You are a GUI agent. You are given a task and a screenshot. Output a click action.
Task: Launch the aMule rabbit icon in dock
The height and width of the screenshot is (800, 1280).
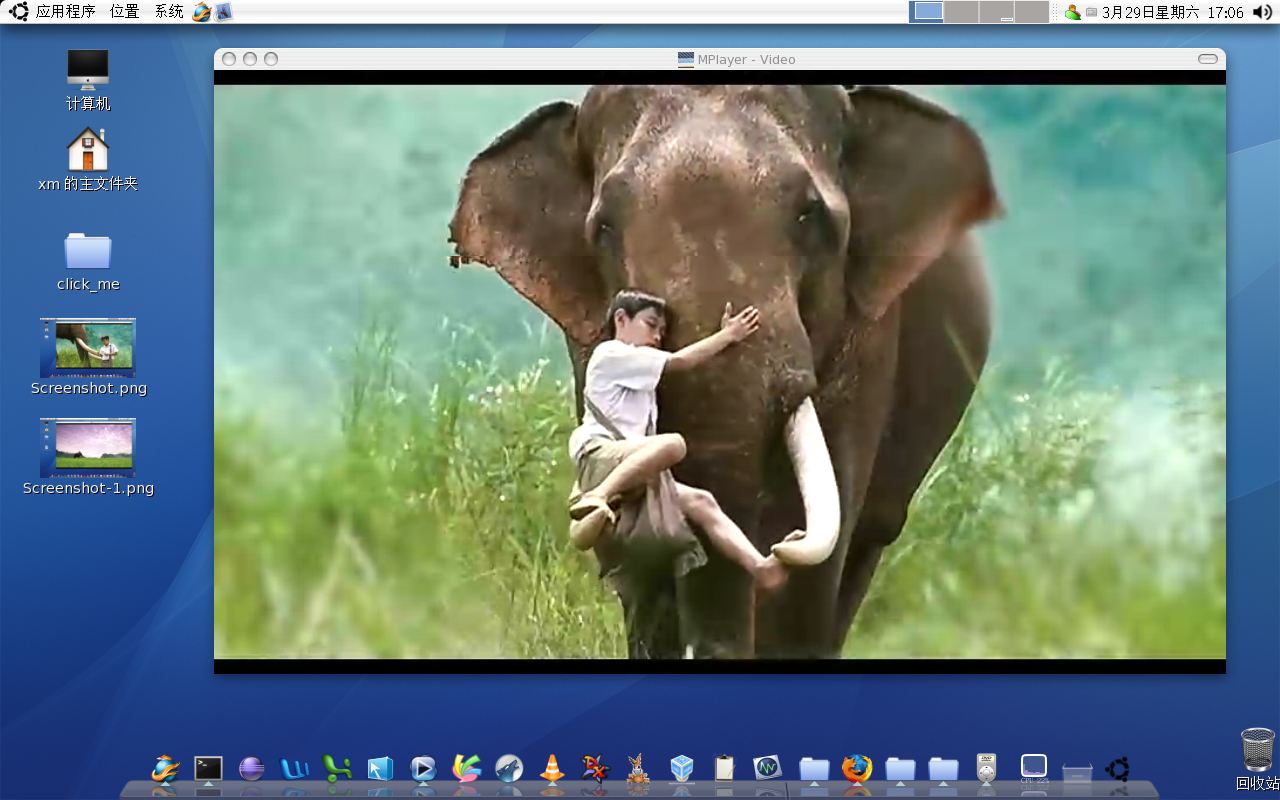click(x=638, y=768)
